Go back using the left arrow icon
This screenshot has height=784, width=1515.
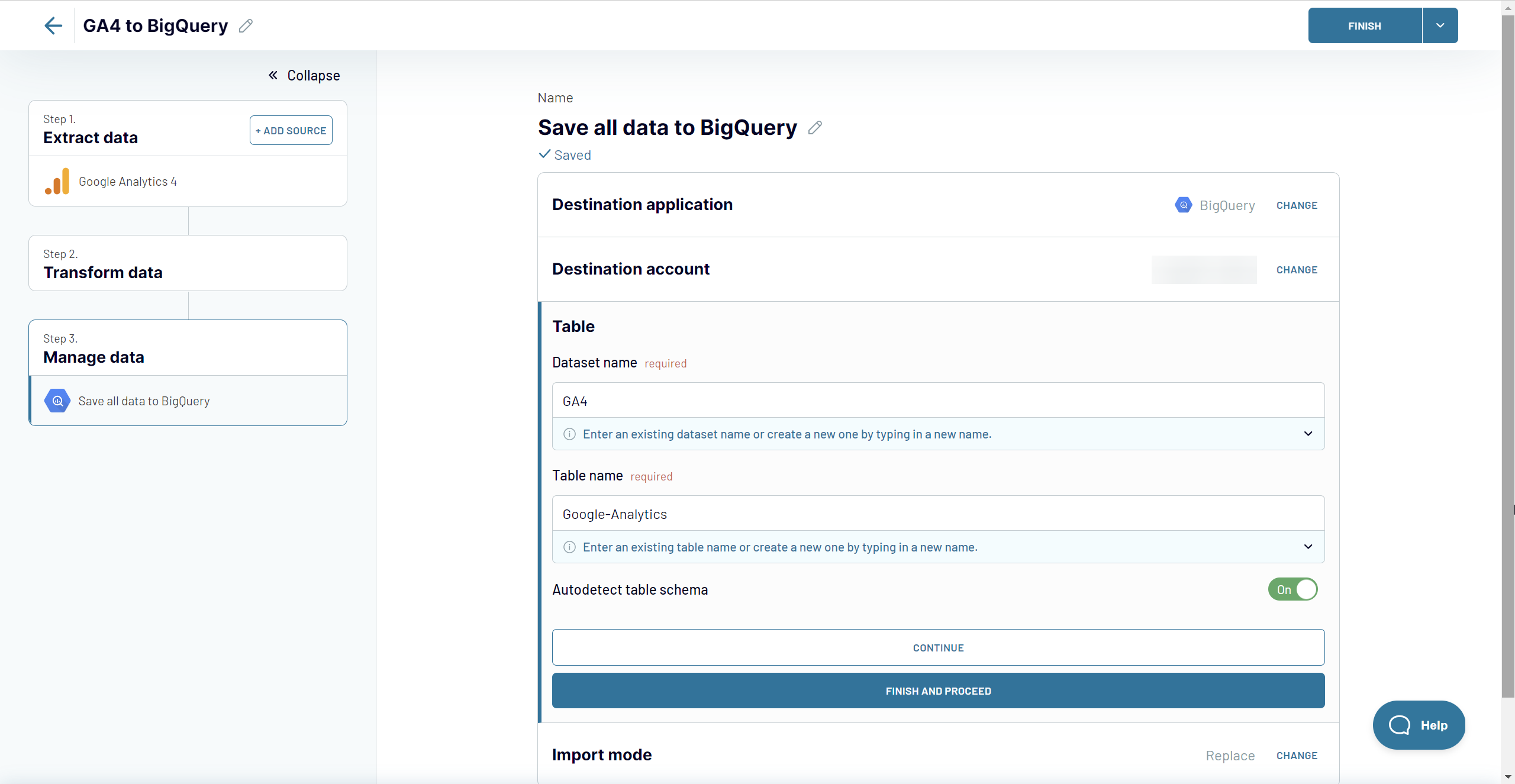click(x=53, y=25)
